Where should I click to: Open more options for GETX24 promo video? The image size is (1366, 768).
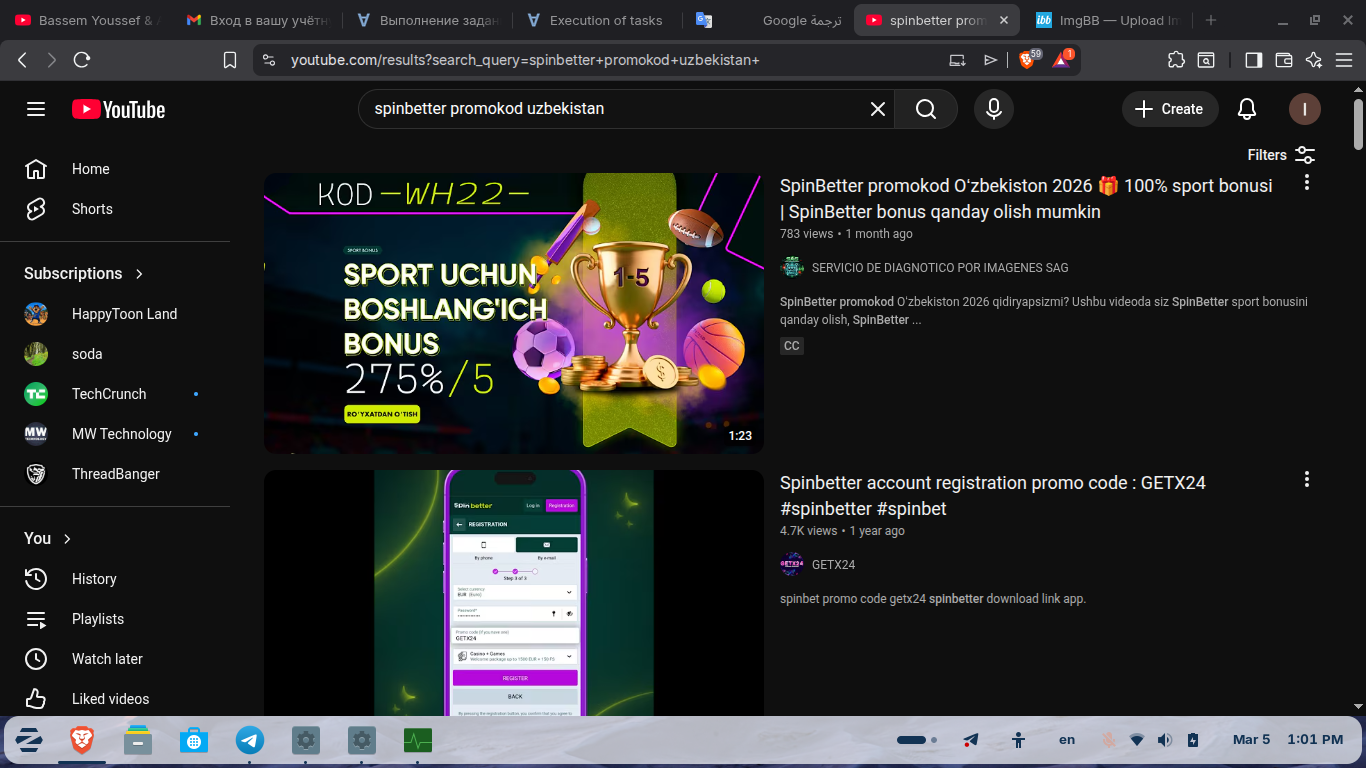(x=1306, y=480)
